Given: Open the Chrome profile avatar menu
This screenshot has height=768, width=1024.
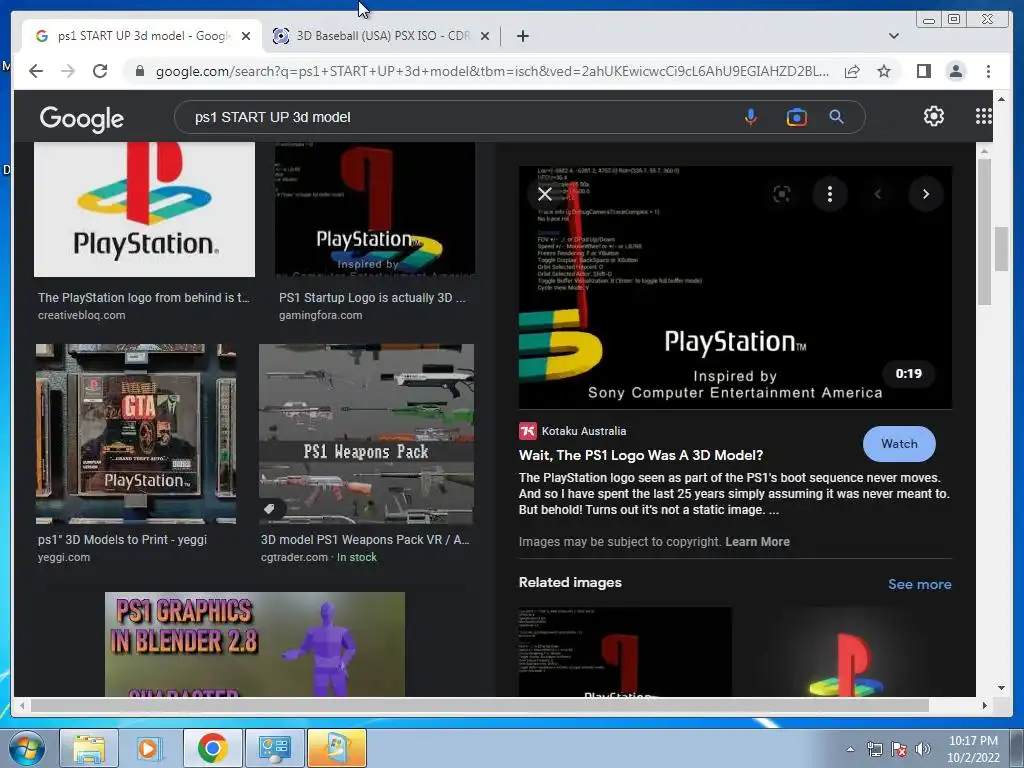Looking at the screenshot, I should [x=955, y=71].
